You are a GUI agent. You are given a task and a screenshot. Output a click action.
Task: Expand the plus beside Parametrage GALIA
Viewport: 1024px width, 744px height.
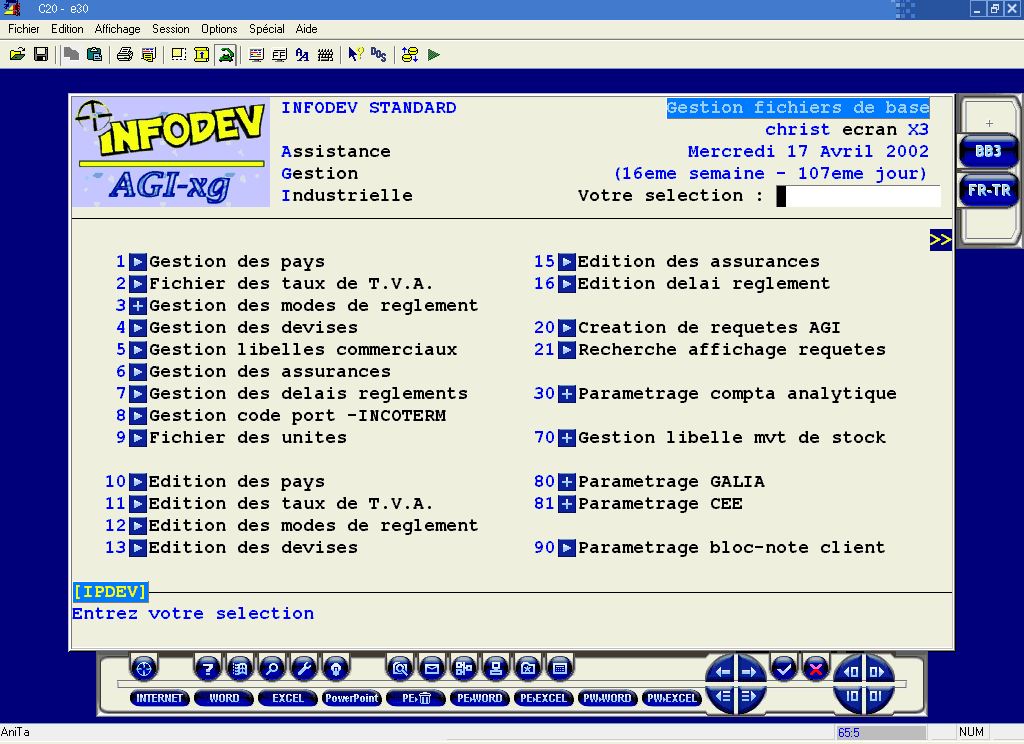567,482
